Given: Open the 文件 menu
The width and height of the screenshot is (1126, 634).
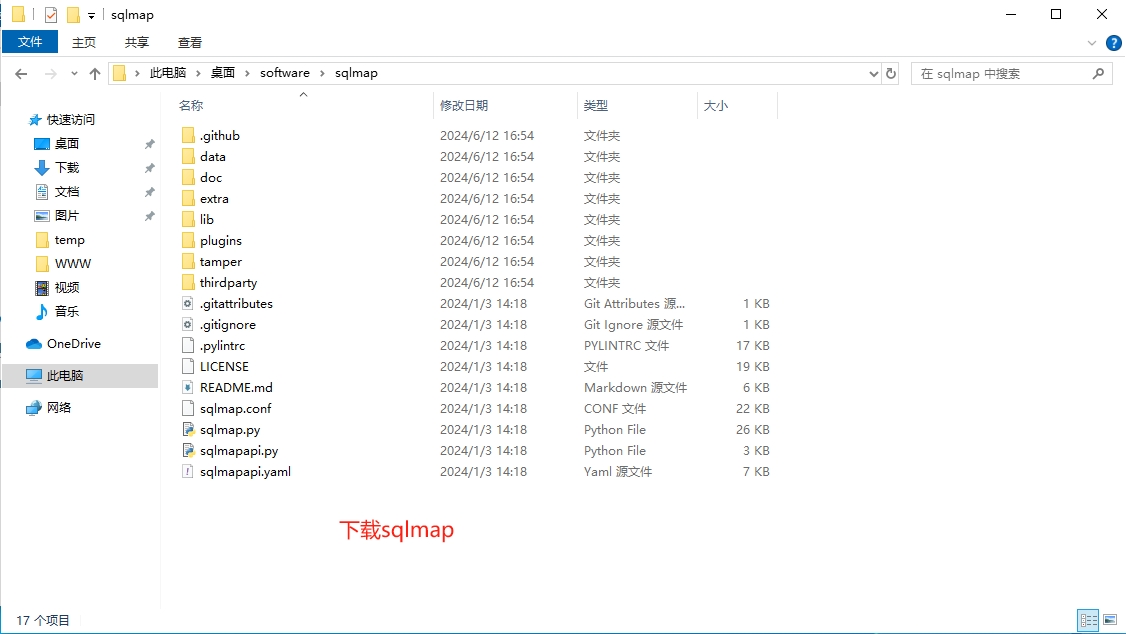Looking at the screenshot, I should tap(29, 42).
